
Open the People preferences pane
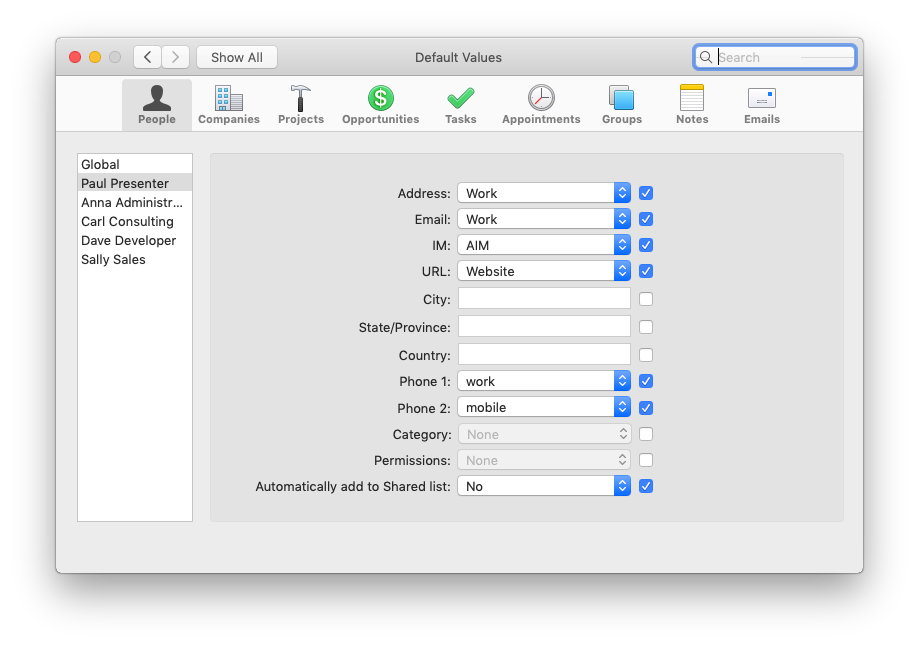(156, 105)
